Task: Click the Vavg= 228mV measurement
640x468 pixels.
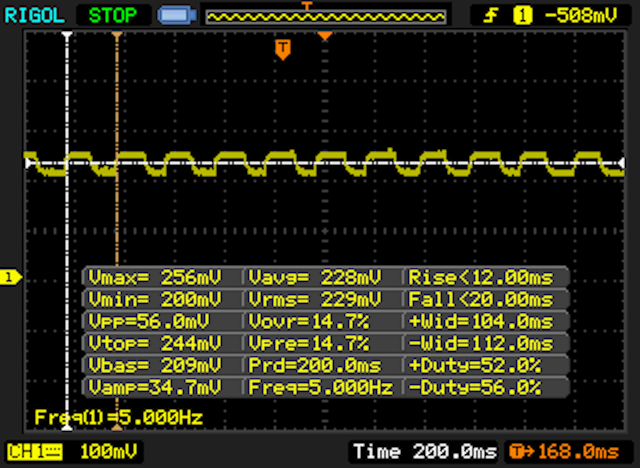Action: coord(315,278)
